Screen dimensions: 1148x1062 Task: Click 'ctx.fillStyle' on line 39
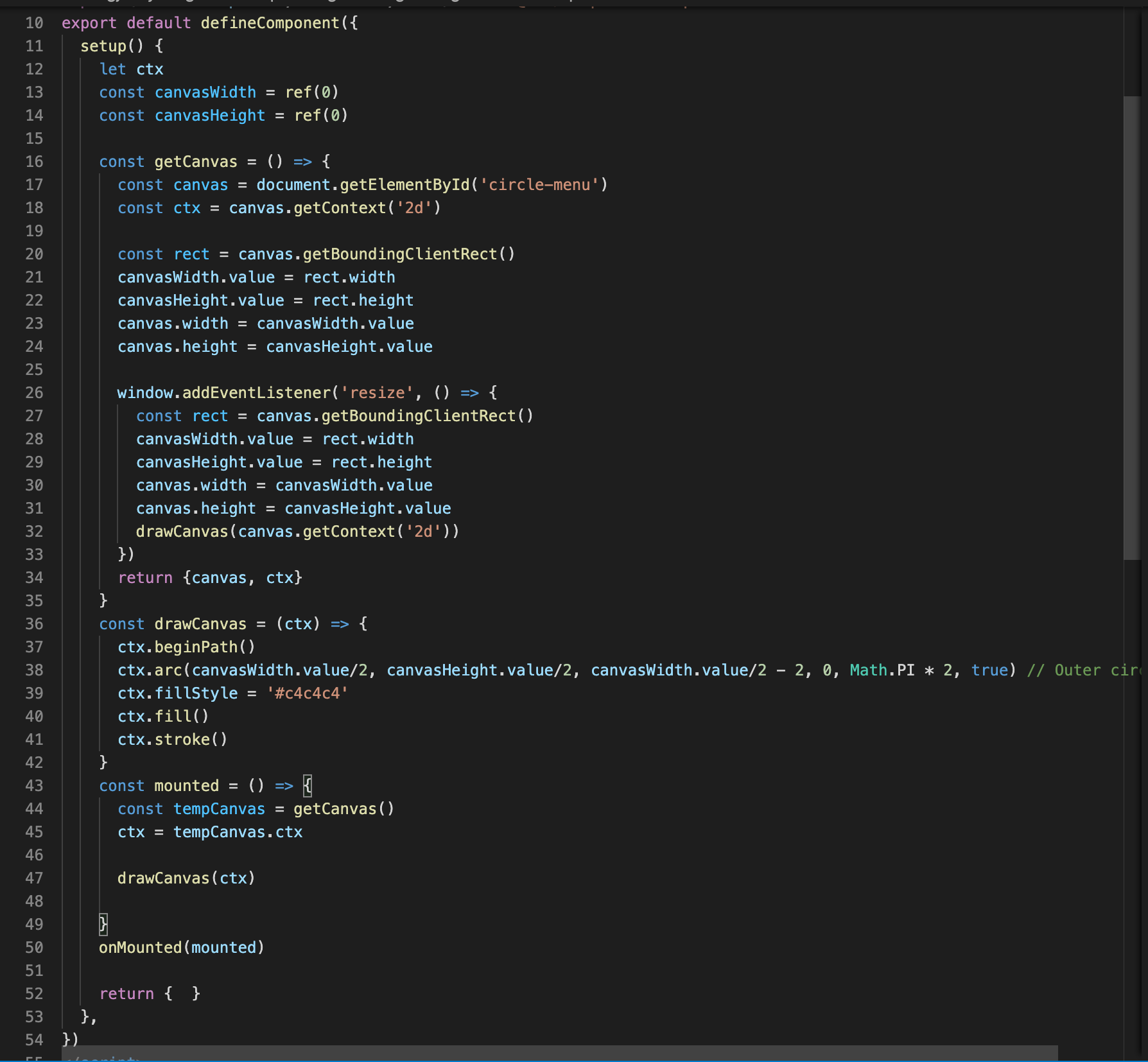[x=177, y=693]
